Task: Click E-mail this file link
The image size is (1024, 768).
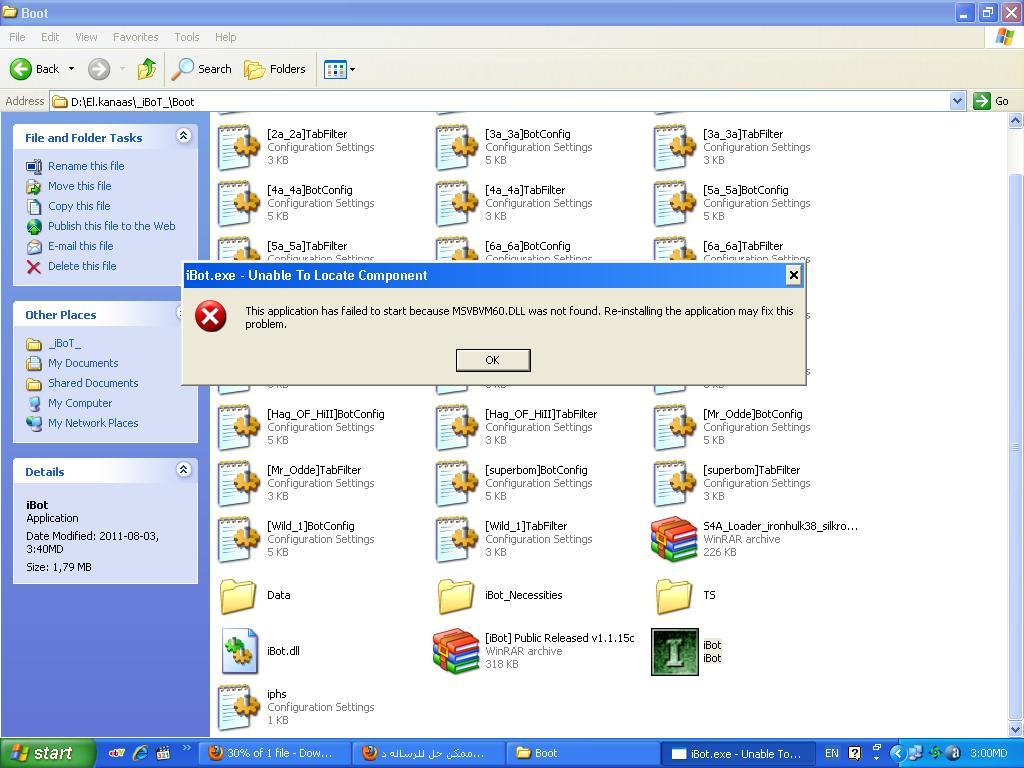Action: pyautogui.click(x=80, y=246)
